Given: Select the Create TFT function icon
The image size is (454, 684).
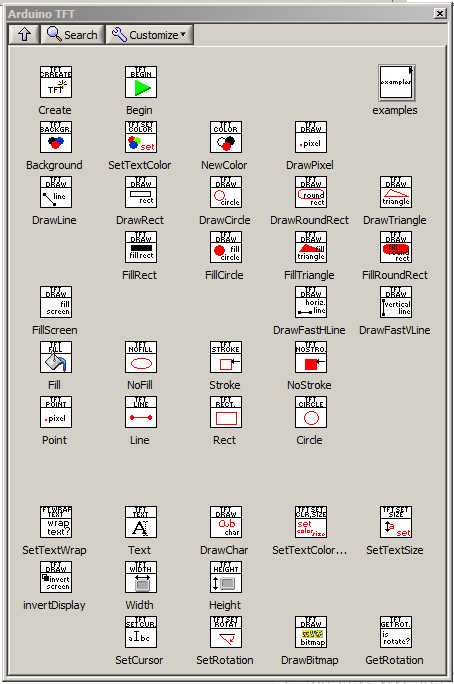Looking at the screenshot, I should (x=56, y=82).
